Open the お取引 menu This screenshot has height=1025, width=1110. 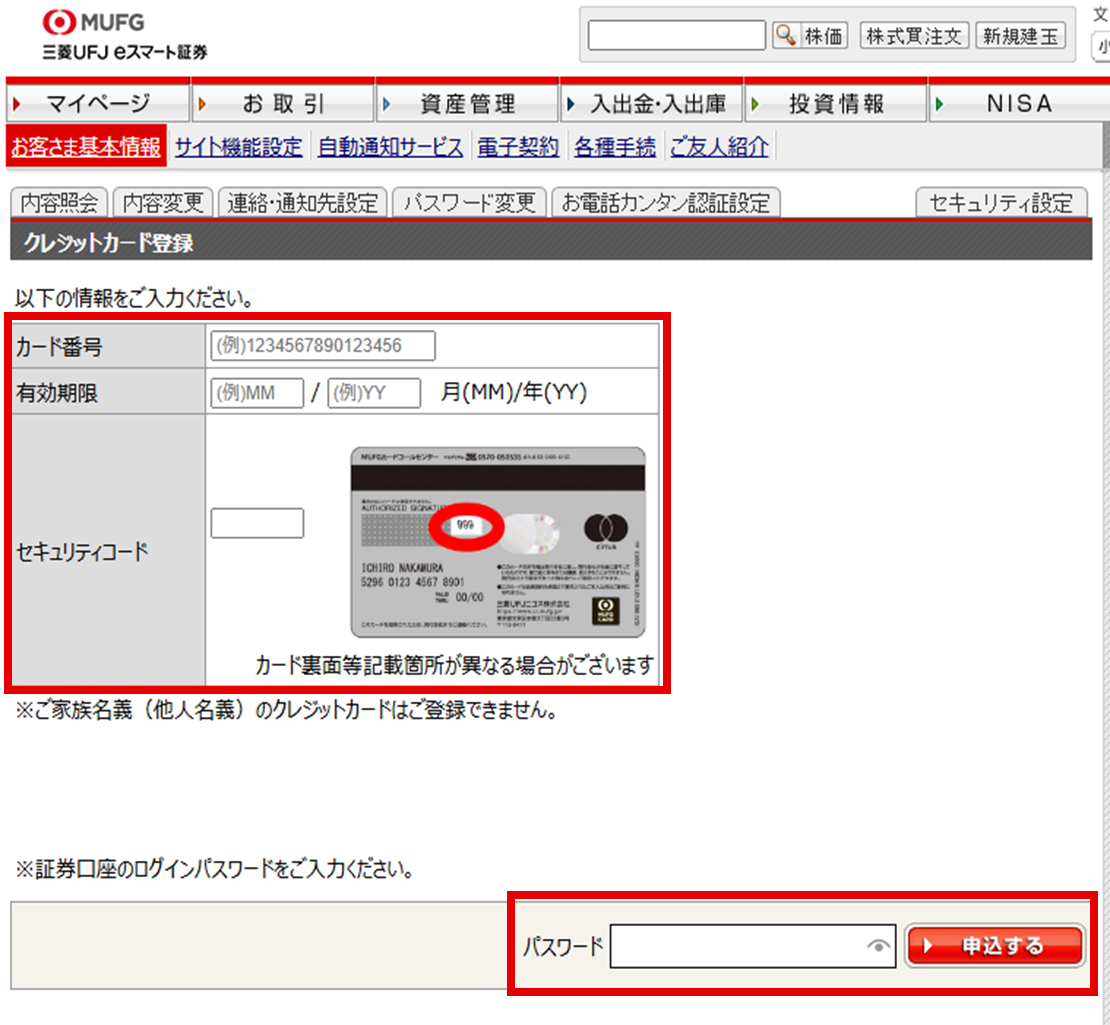pos(285,101)
